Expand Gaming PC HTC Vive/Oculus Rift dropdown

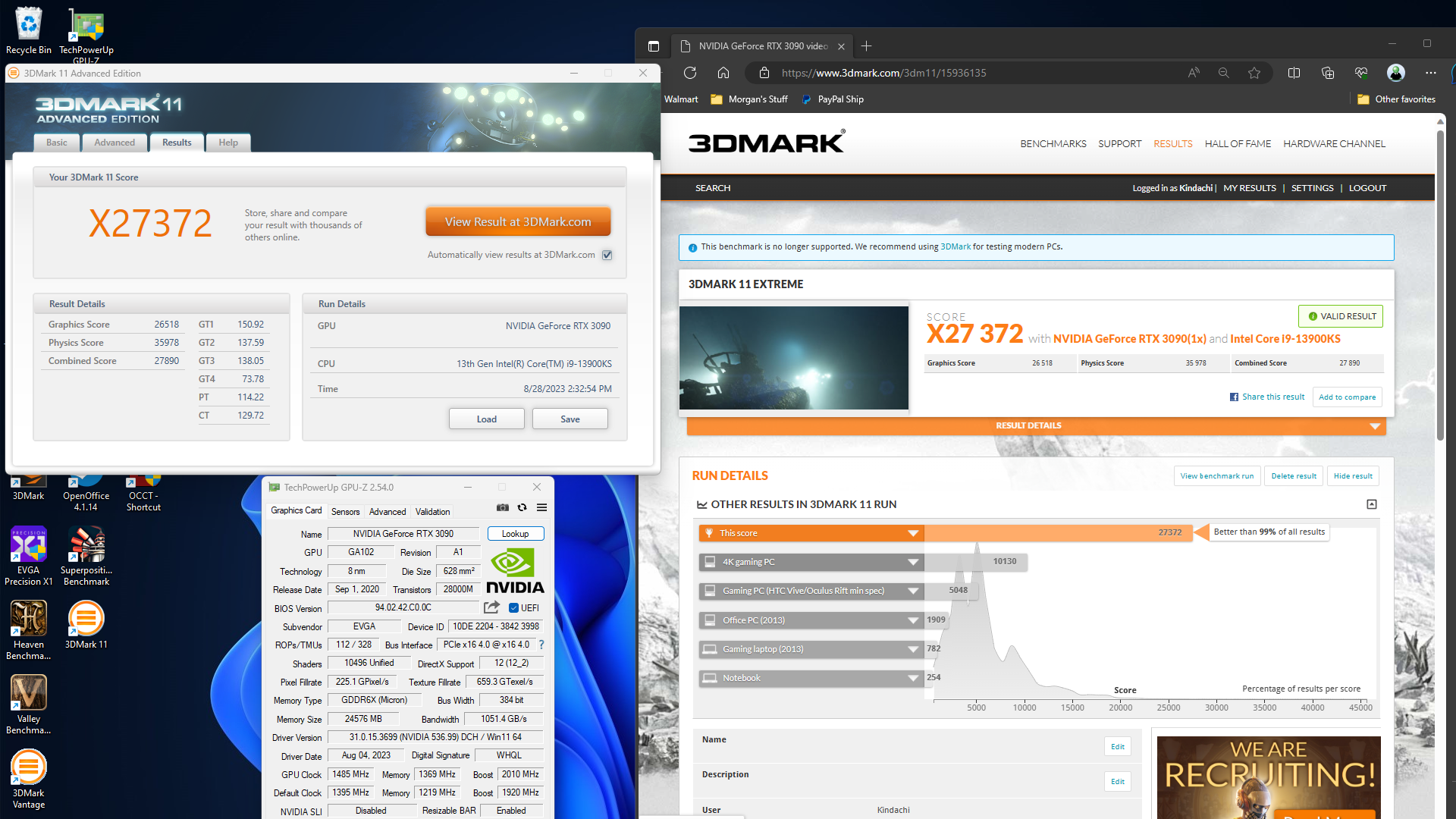click(811, 591)
